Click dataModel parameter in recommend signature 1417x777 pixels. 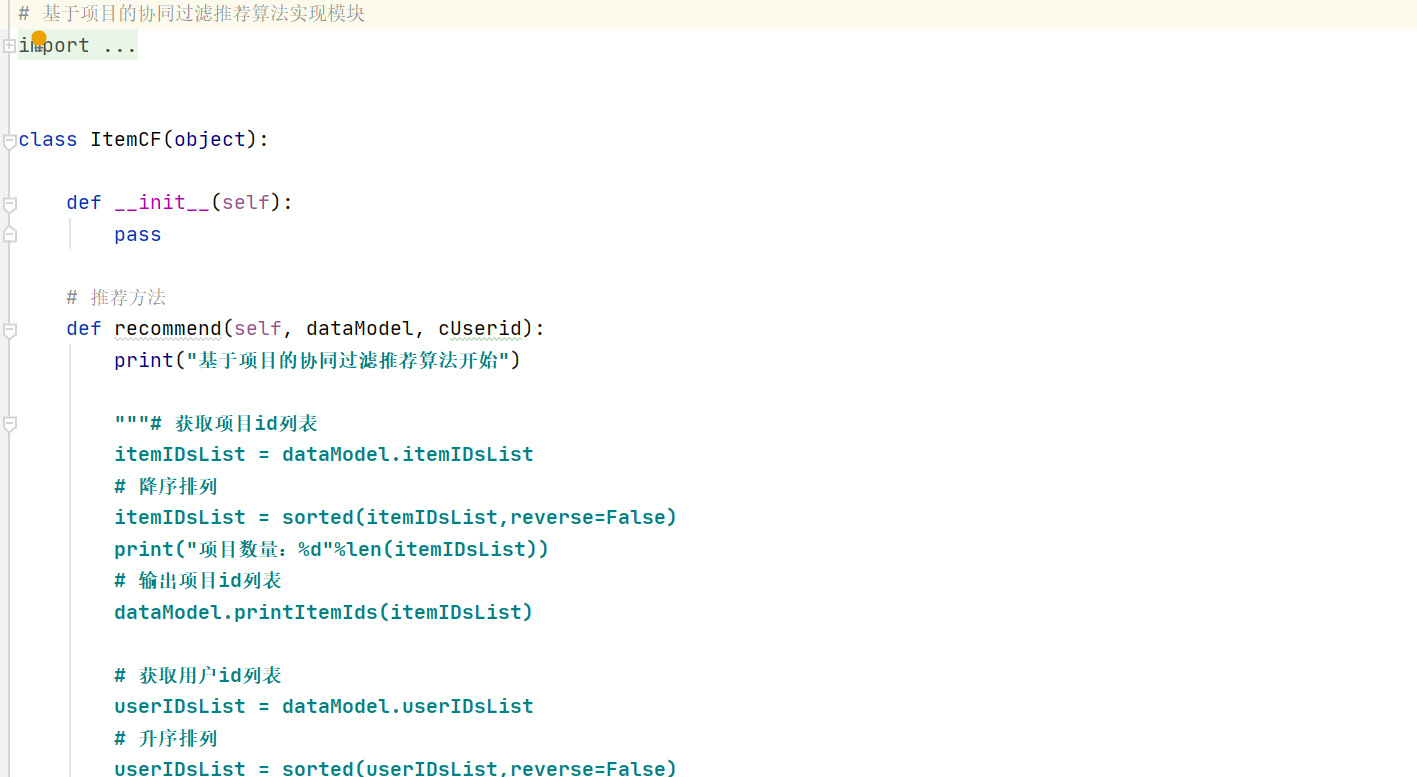tap(360, 329)
